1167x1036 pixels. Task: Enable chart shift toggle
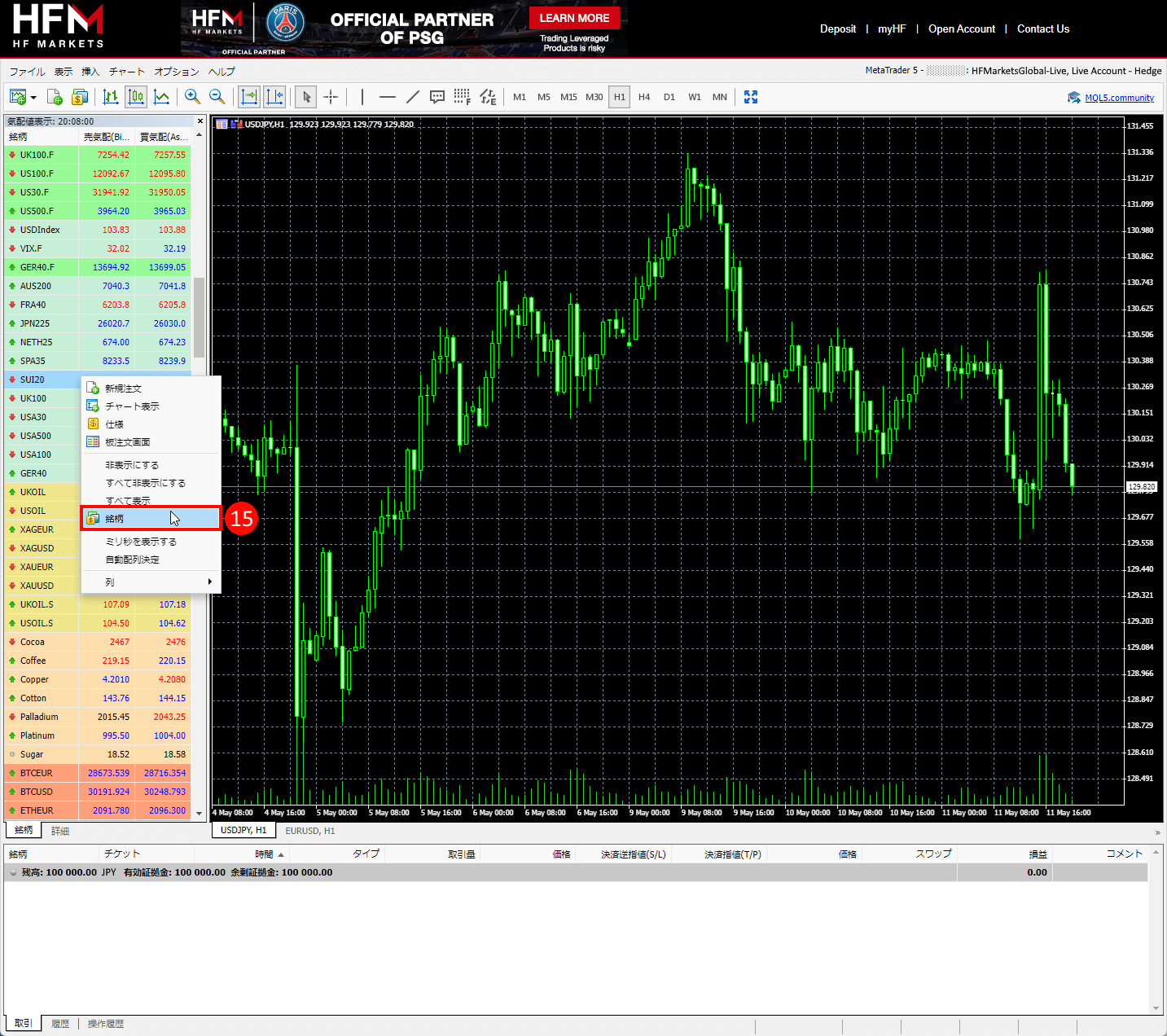274,97
